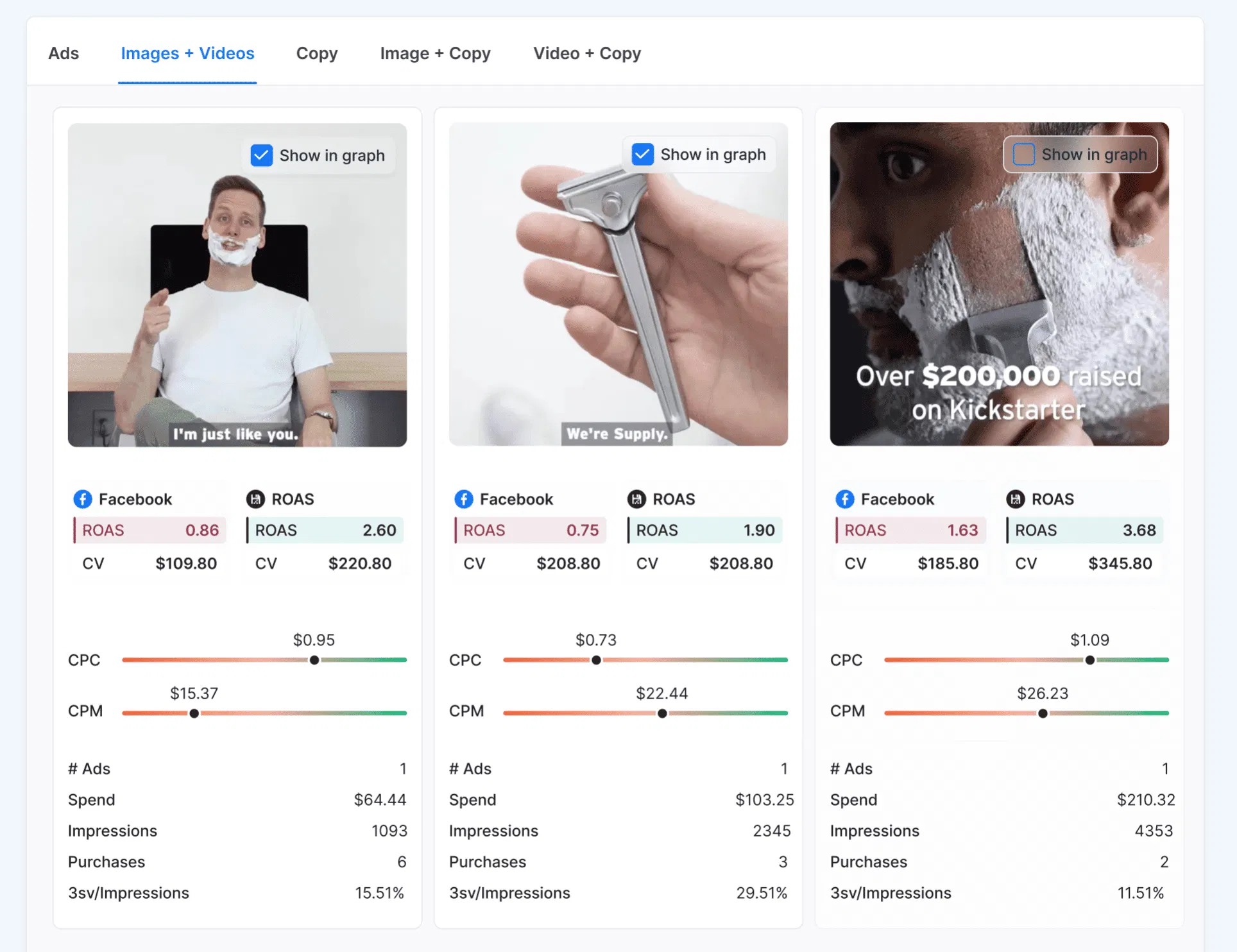This screenshot has height=952, width=1237.
Task: Click ROAS source icon in razor card
Action: click(636, 499)
